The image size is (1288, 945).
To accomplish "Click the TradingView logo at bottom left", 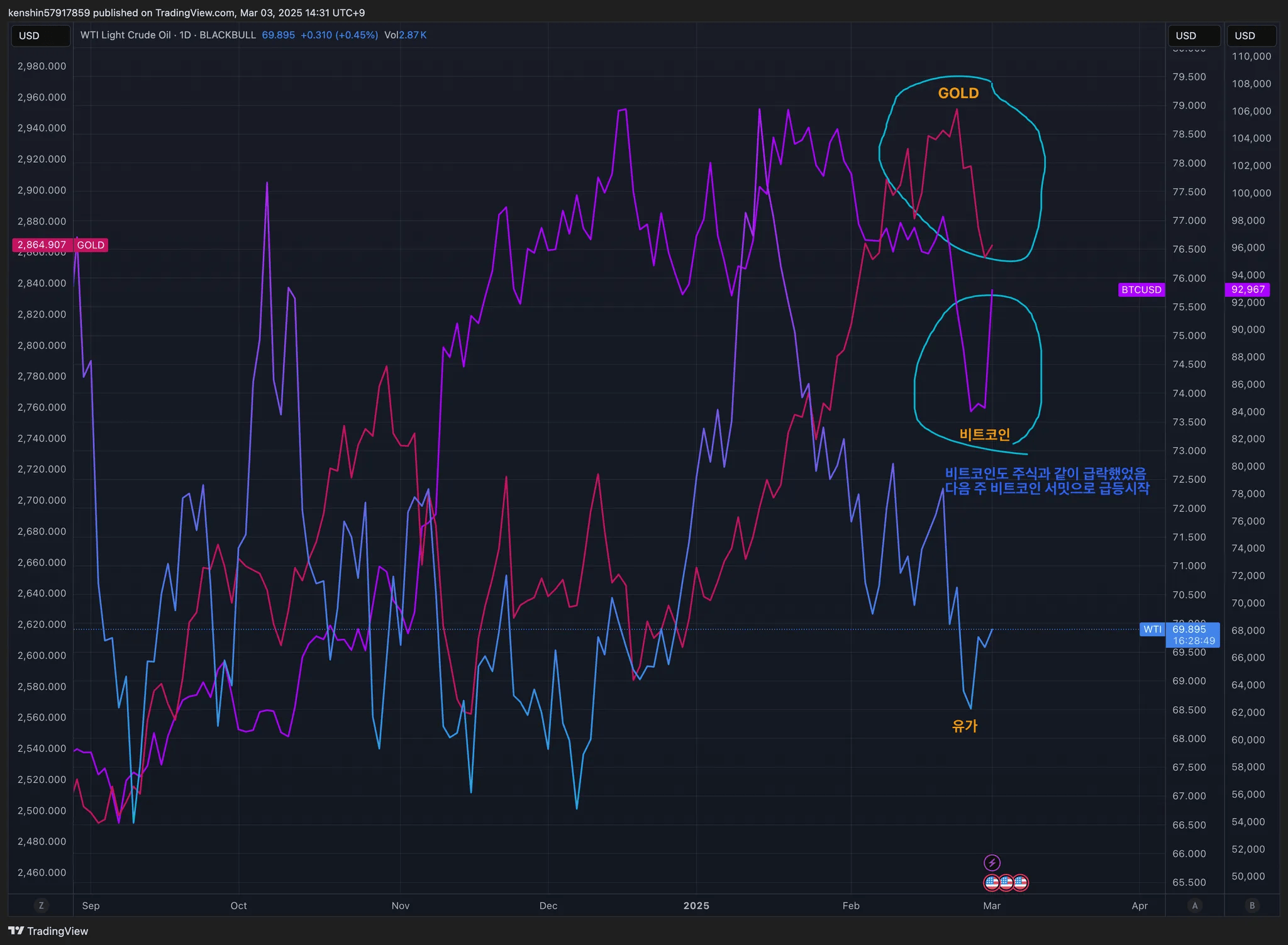I will tap(48, 931).
